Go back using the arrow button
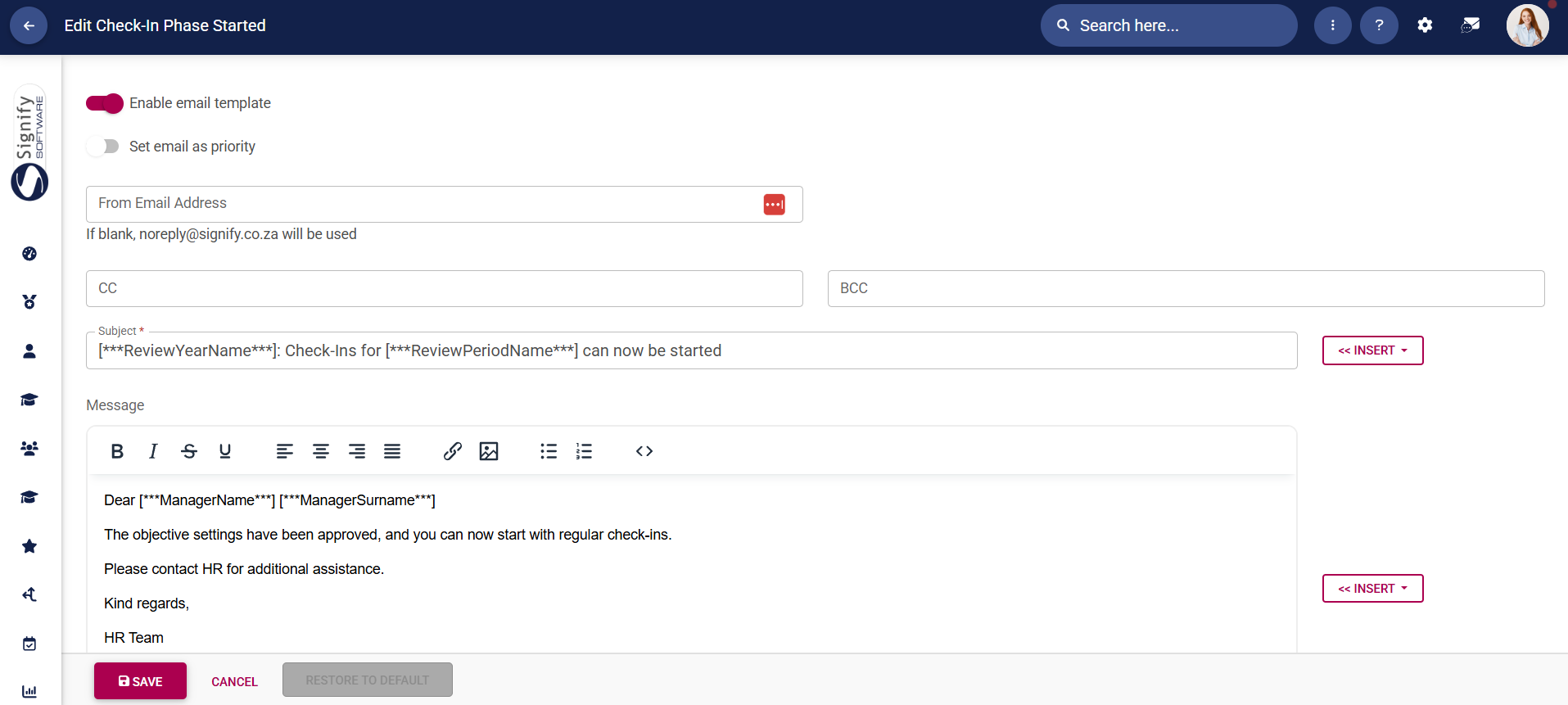This screenshot has height=705, width=1568. [29, 25]
